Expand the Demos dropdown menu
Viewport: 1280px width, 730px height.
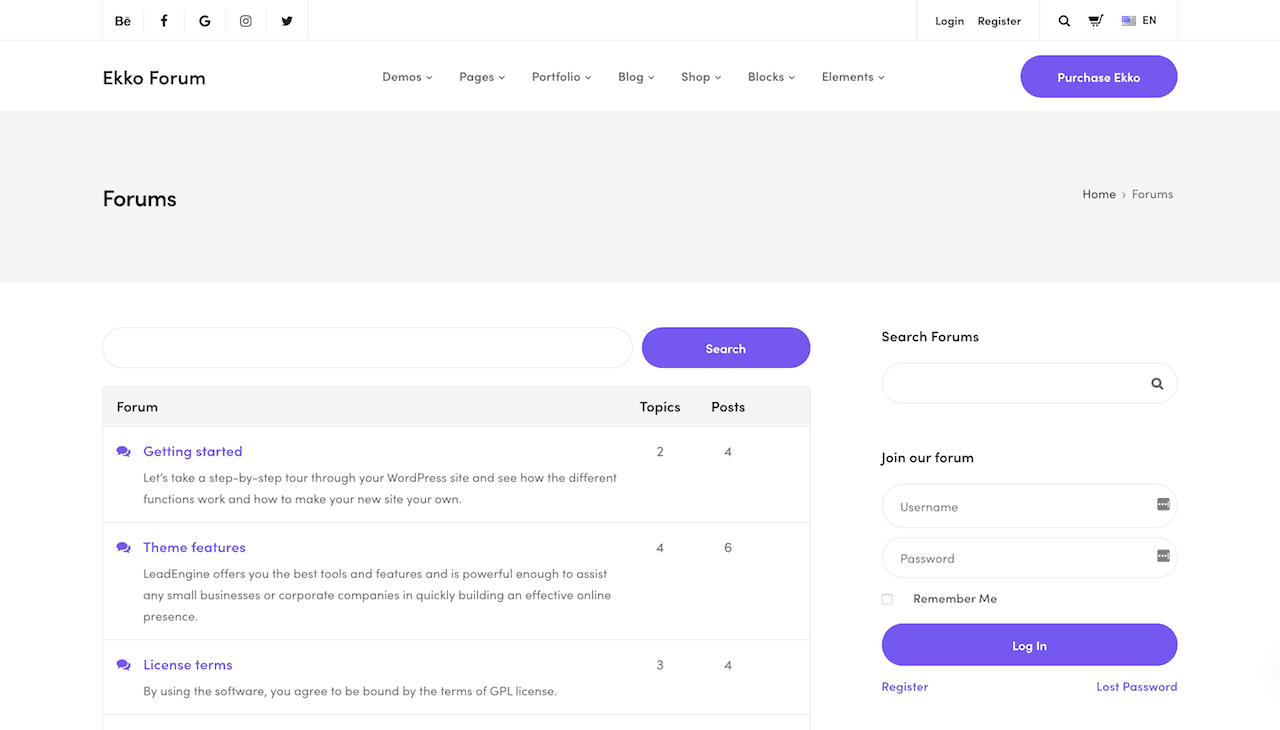407,77
